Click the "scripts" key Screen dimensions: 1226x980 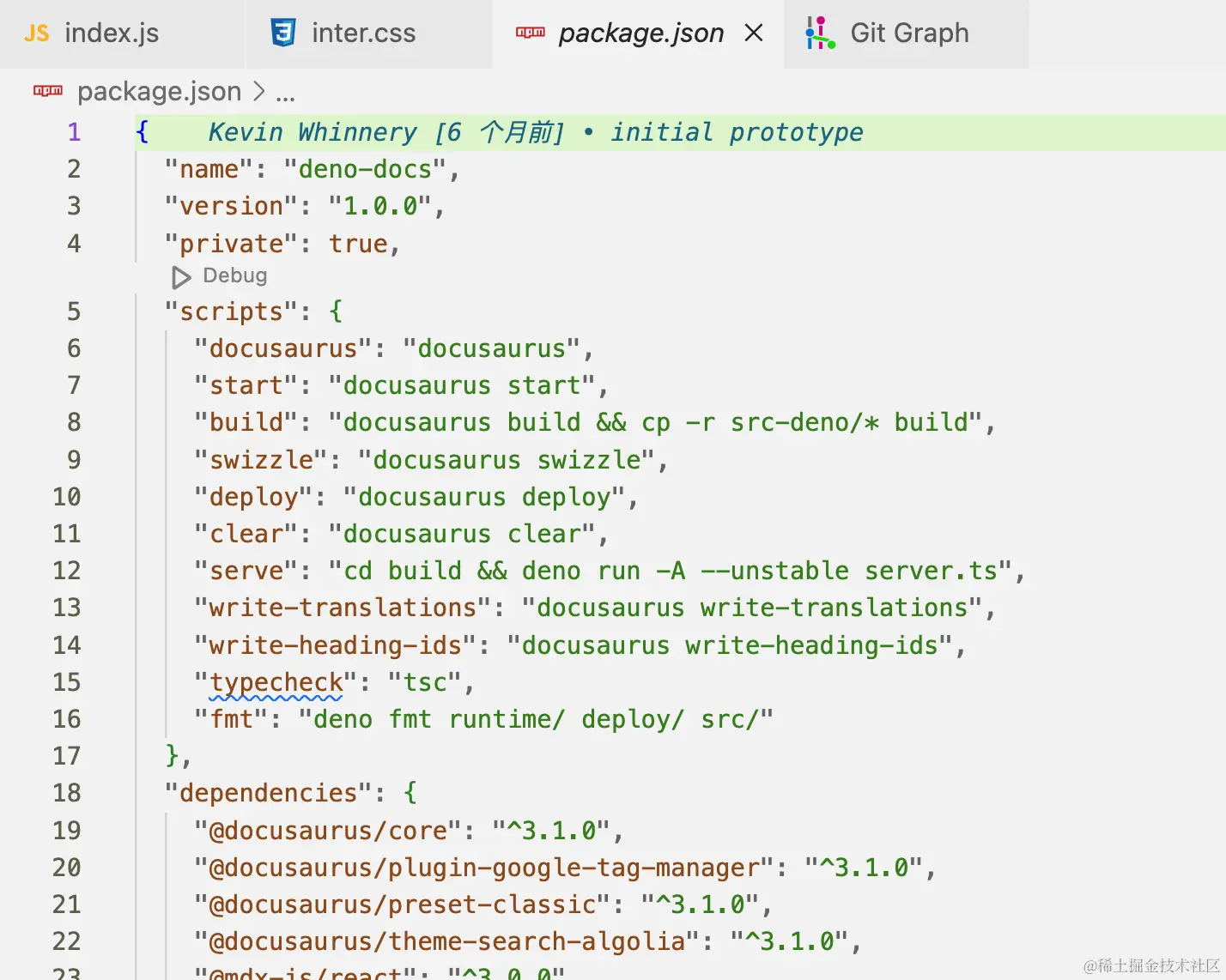coord(232,312)
